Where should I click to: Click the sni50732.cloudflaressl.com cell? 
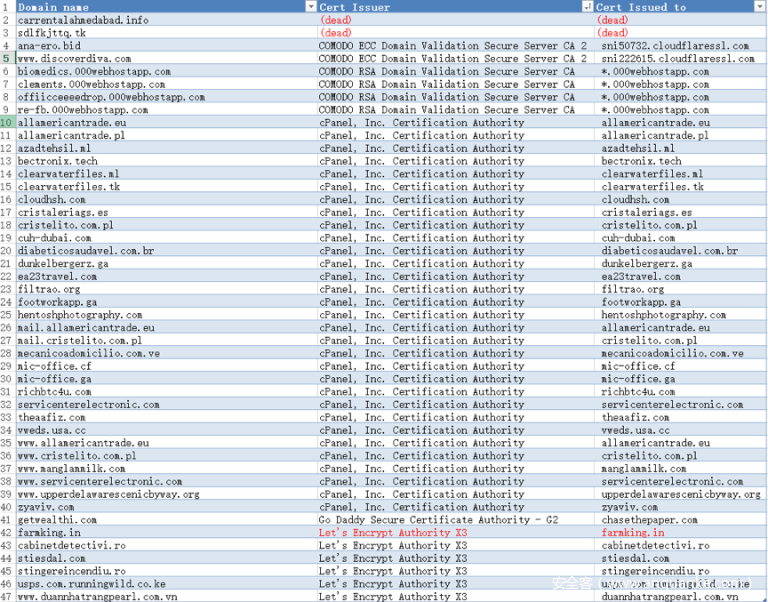point(675,46)
